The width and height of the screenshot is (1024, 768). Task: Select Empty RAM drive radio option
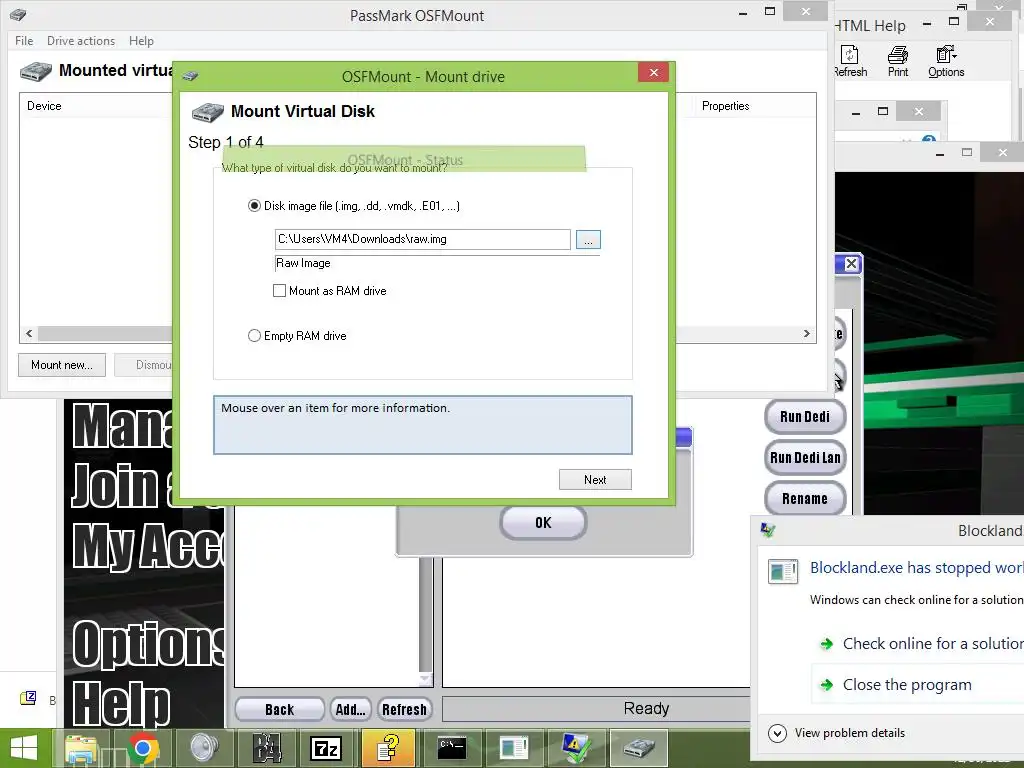click(254, 336)
